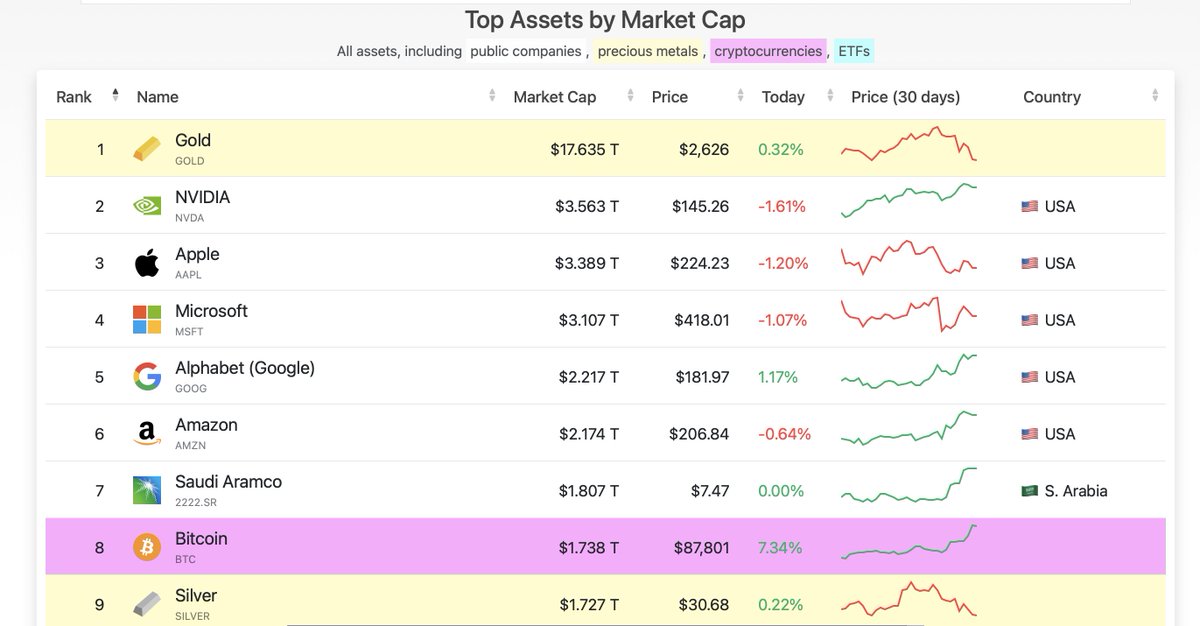This screenshot has width=1200, height=626.
Task: Click Microsoft market cap $3.107 T
Action: point(589,321)
